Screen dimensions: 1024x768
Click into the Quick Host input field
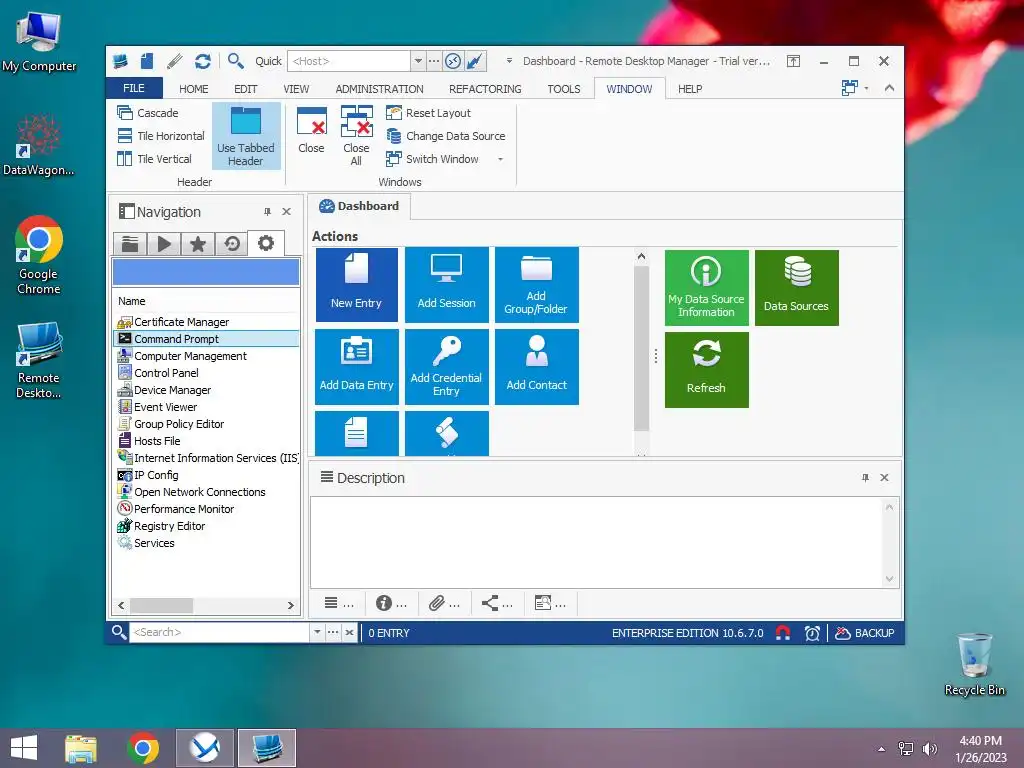(x=349, y=61)
